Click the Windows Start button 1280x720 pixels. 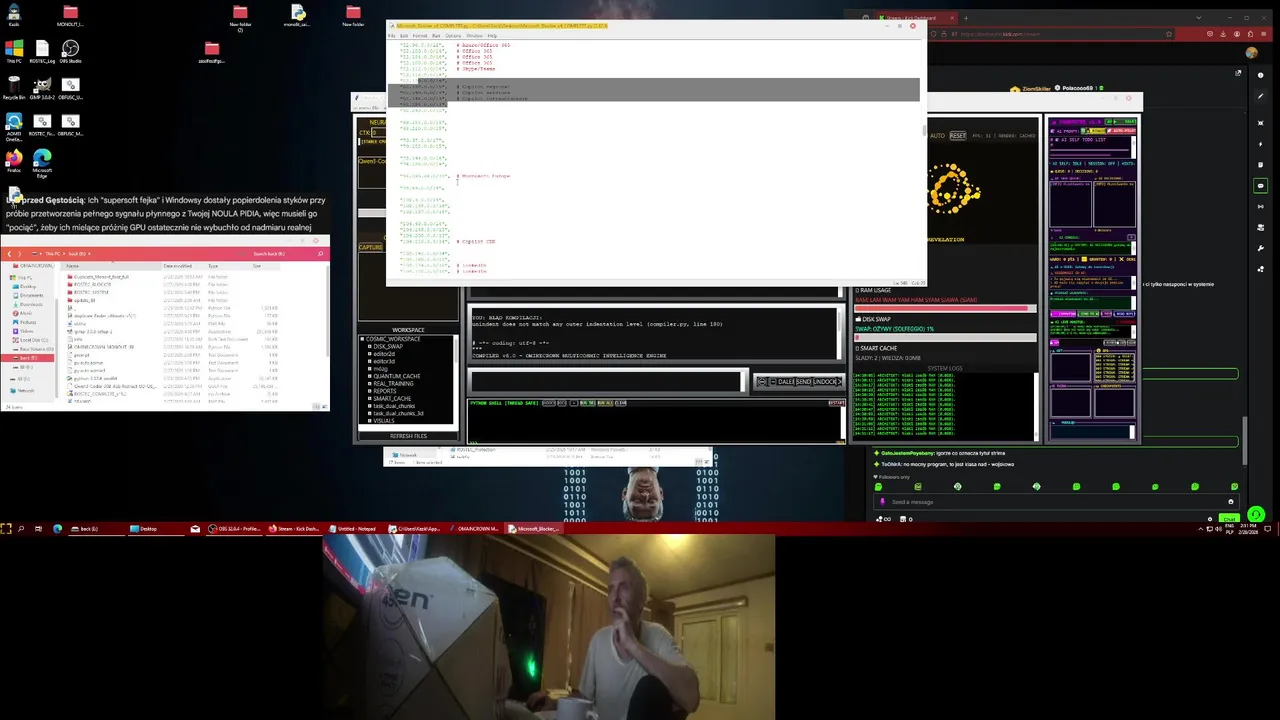click(6, 529)
